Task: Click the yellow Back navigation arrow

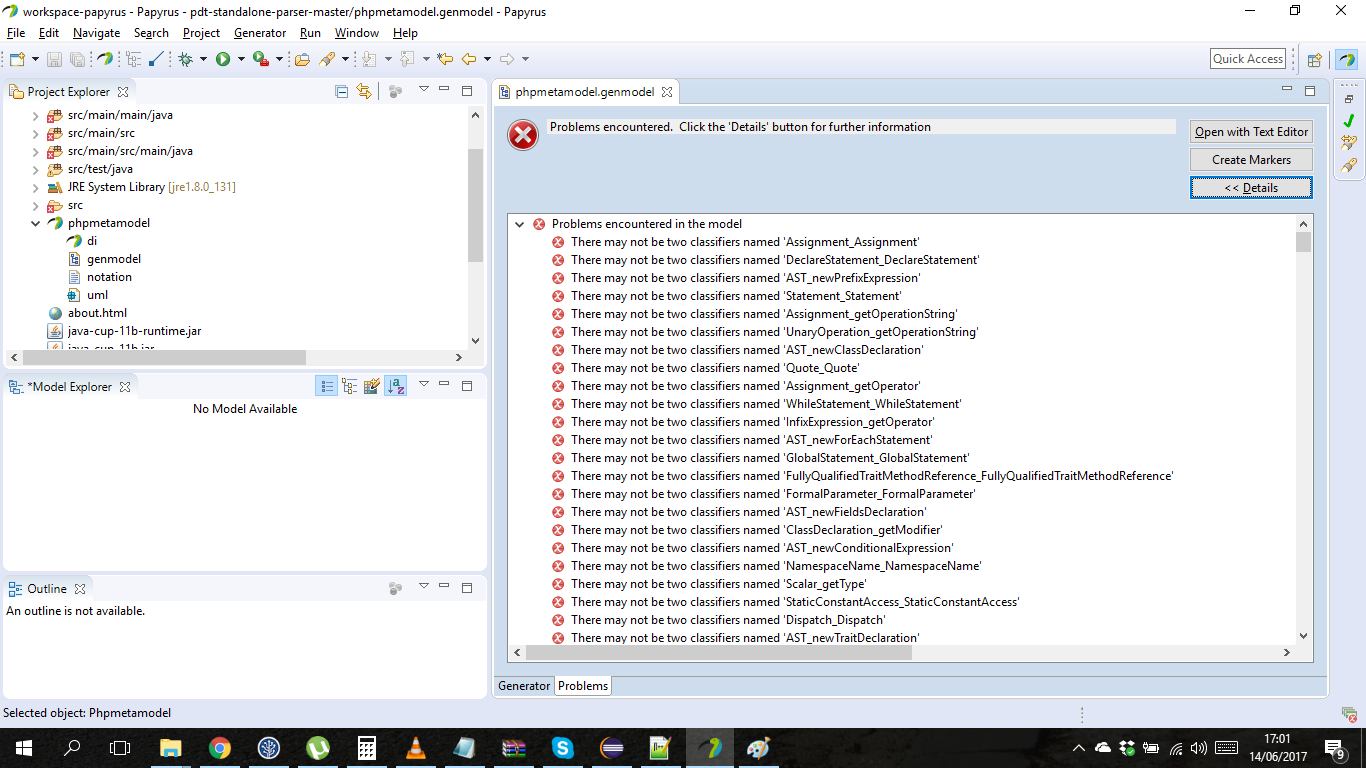Action: [468, 59]
